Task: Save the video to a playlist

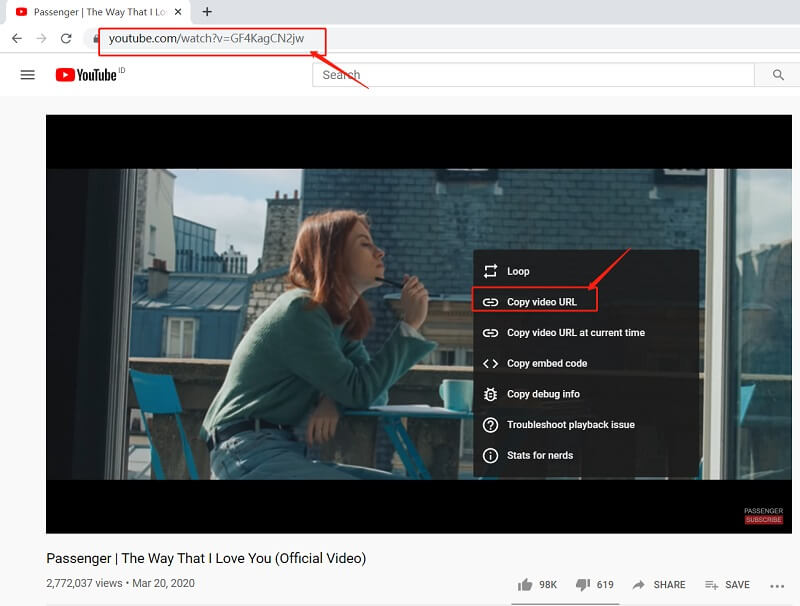Action: click(x=727, y=585)
